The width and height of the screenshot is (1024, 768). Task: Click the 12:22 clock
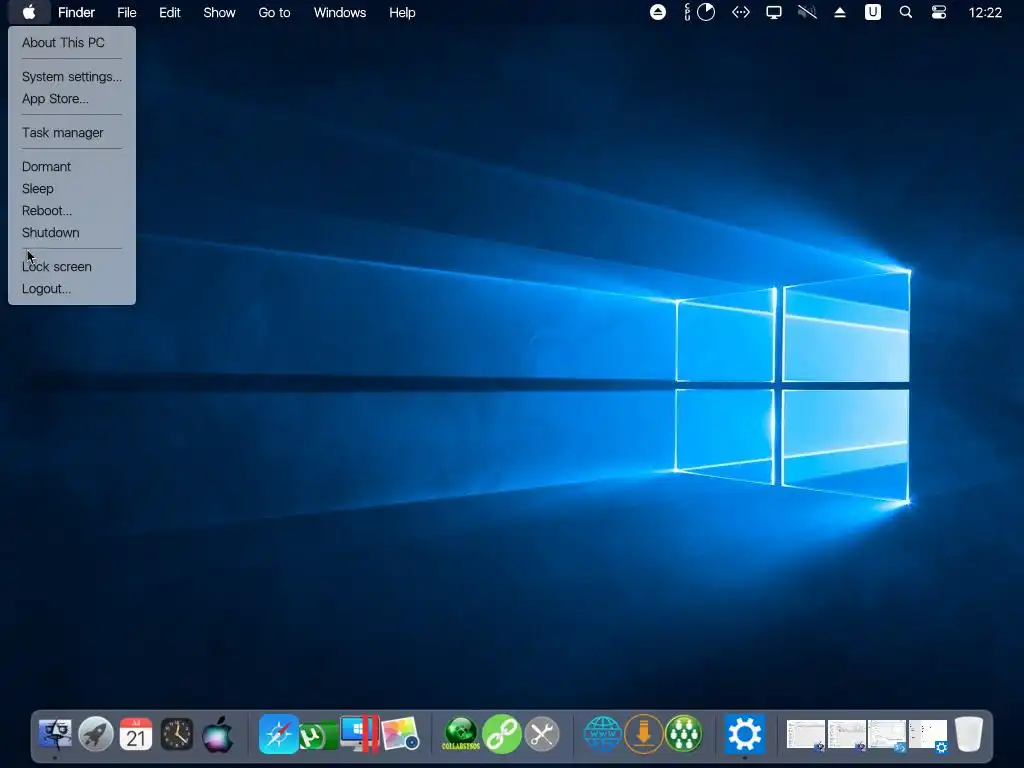(985, 12)
